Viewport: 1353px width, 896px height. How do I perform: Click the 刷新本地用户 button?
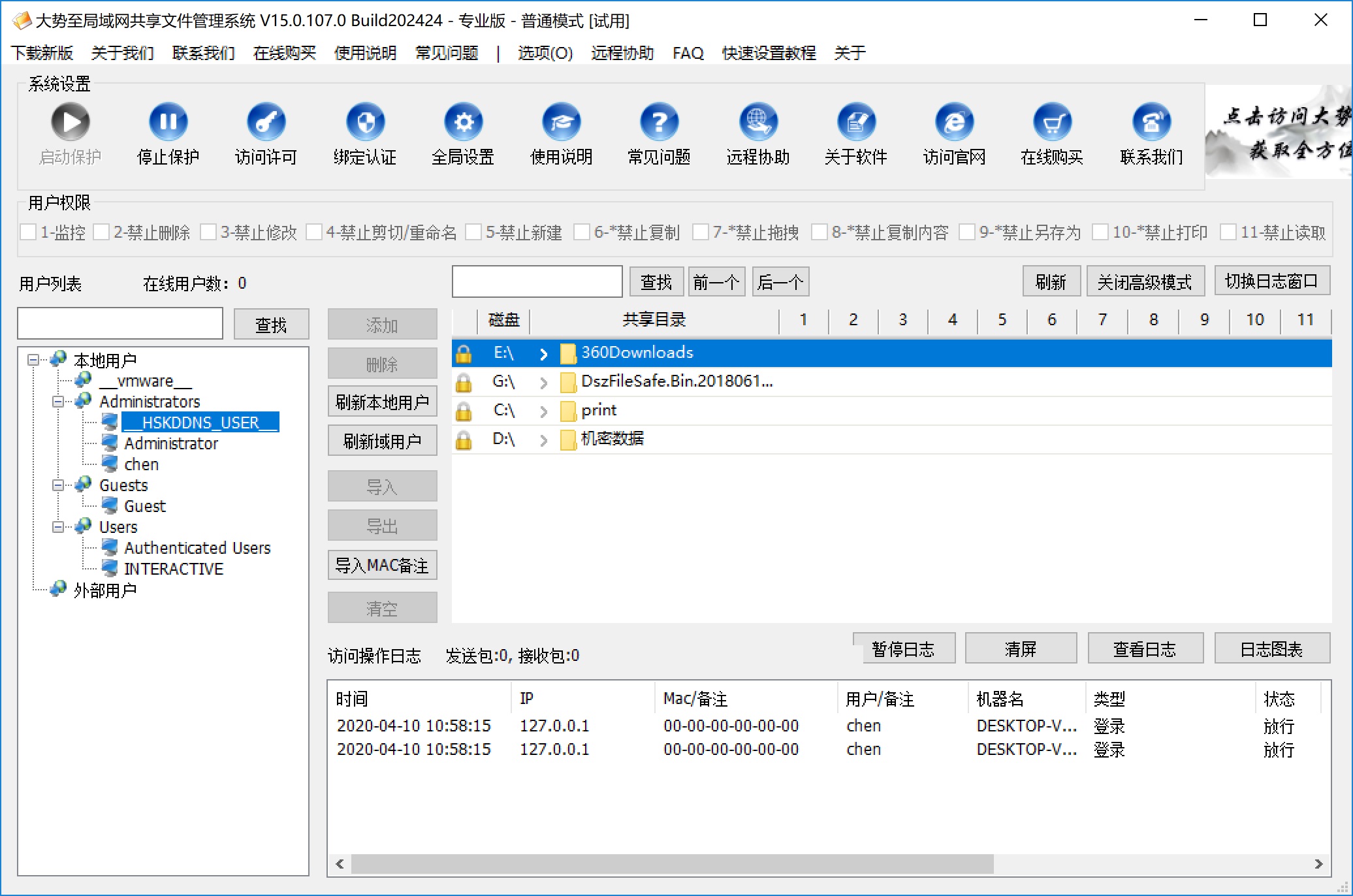pyautogui.click(x=382, y=402)
